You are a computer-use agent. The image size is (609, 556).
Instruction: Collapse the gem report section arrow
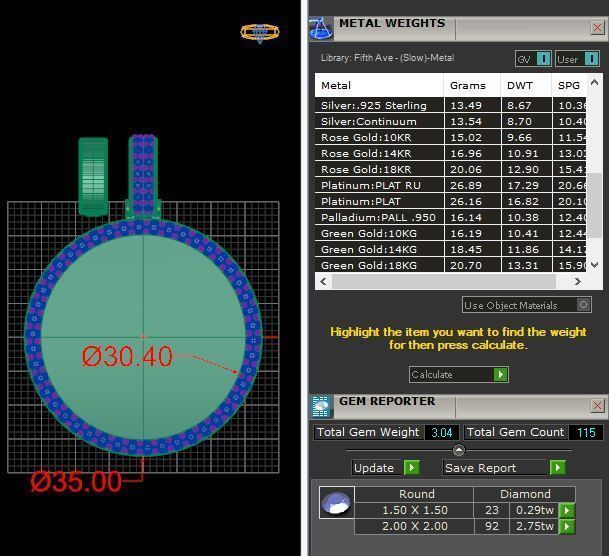coord(459,450)
